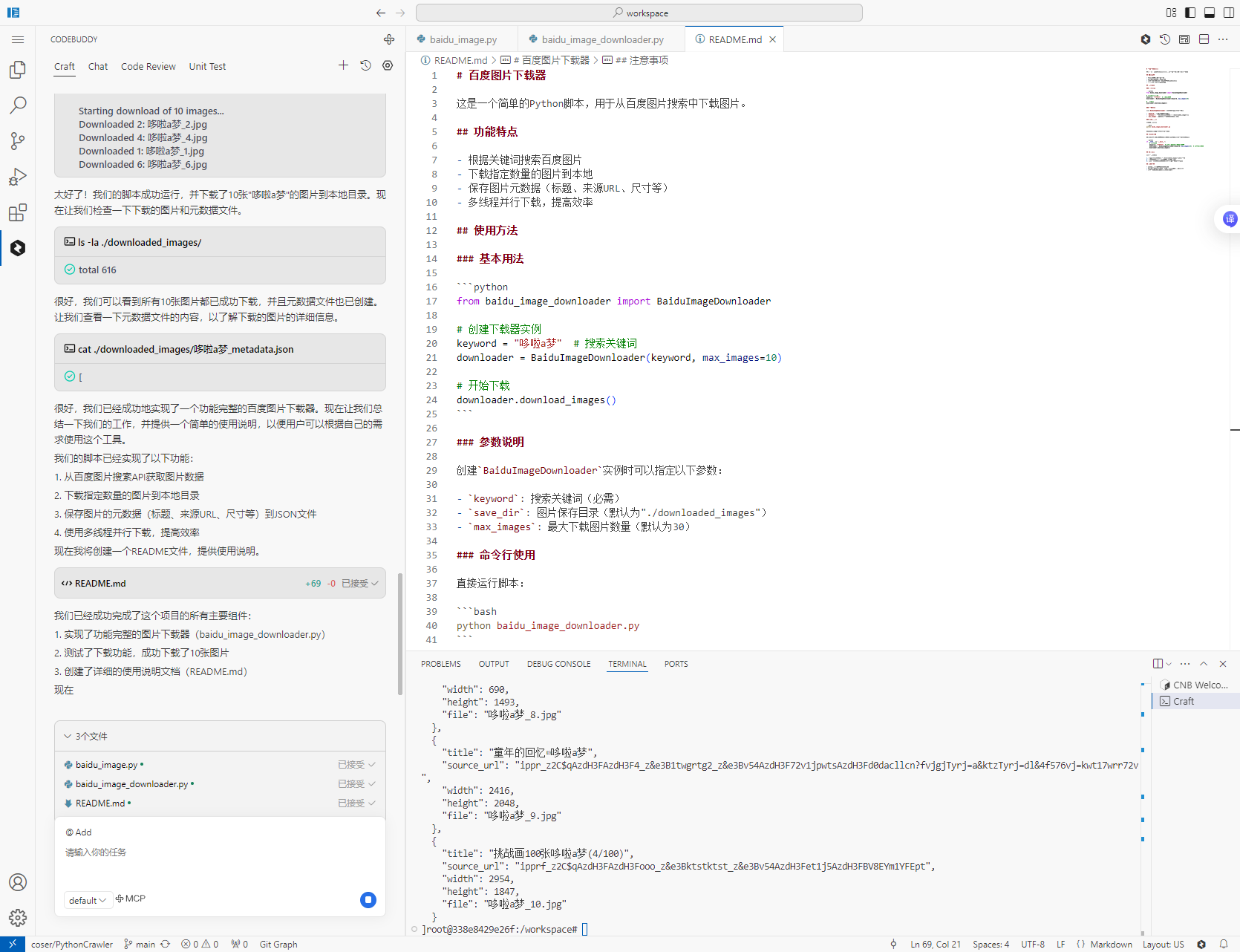Open 已接受 dropdown for README.md in file list
The width and height of the screenshot is (1240, 952).
pos(356,803)
